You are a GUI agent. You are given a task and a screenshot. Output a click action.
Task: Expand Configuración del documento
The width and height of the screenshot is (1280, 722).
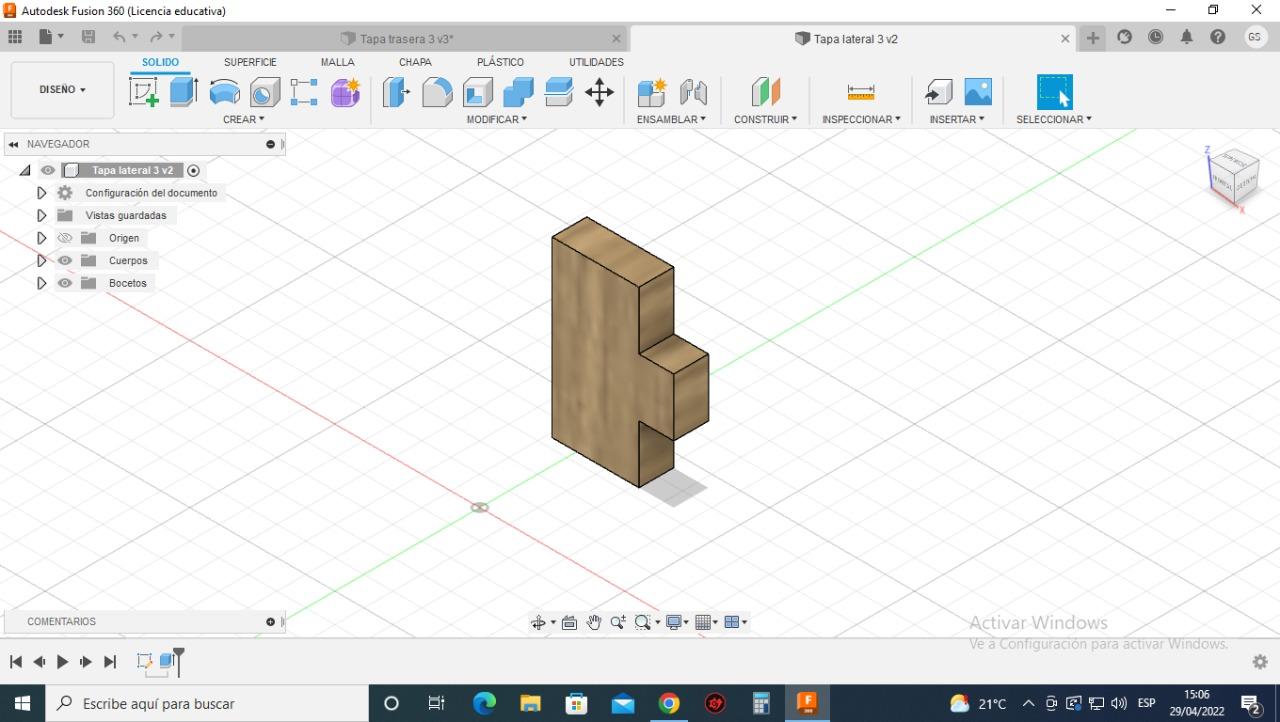click(41, 193)
